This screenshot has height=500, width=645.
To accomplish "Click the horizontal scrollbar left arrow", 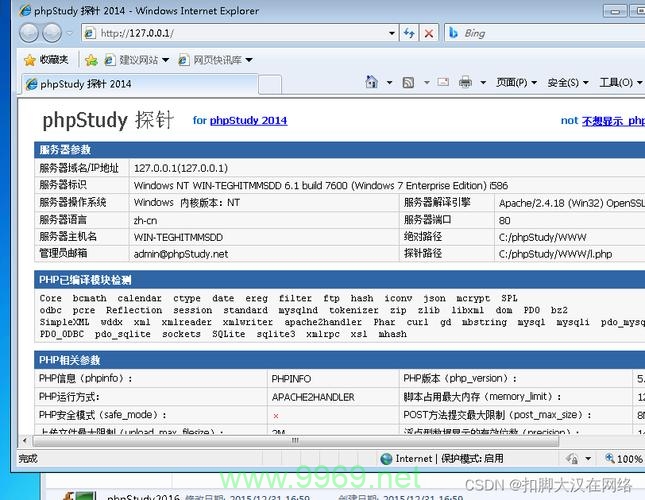I will (25, 441).
